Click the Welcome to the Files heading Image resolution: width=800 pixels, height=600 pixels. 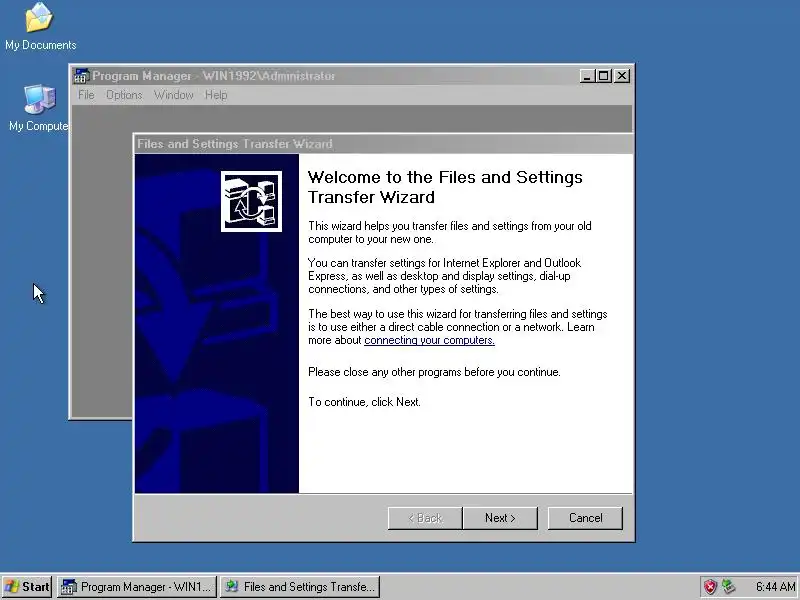click(x=445, y=187)
